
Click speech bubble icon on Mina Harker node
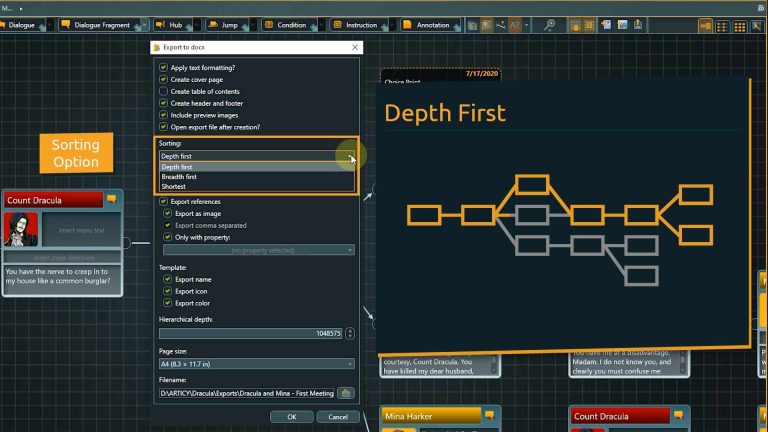pos(489,415)
